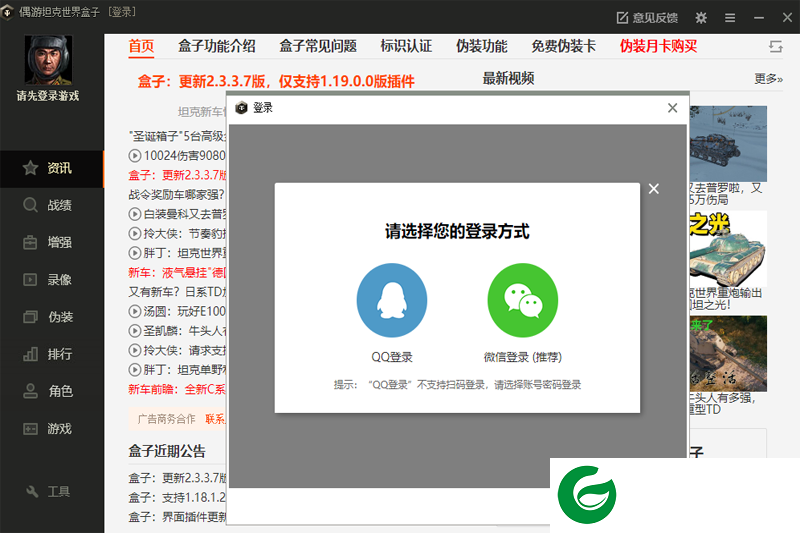Switch to the 免费伪装卡 tab
This screenshot has width=800, height=533.
(563, 46)
